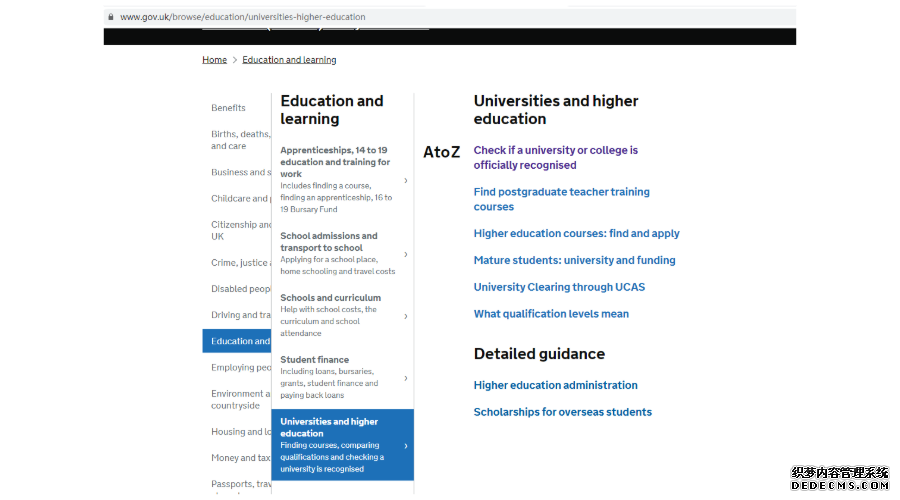Go to Home breadcrumb link
This screenshot has width=900, height=500.
pos(215,60)
